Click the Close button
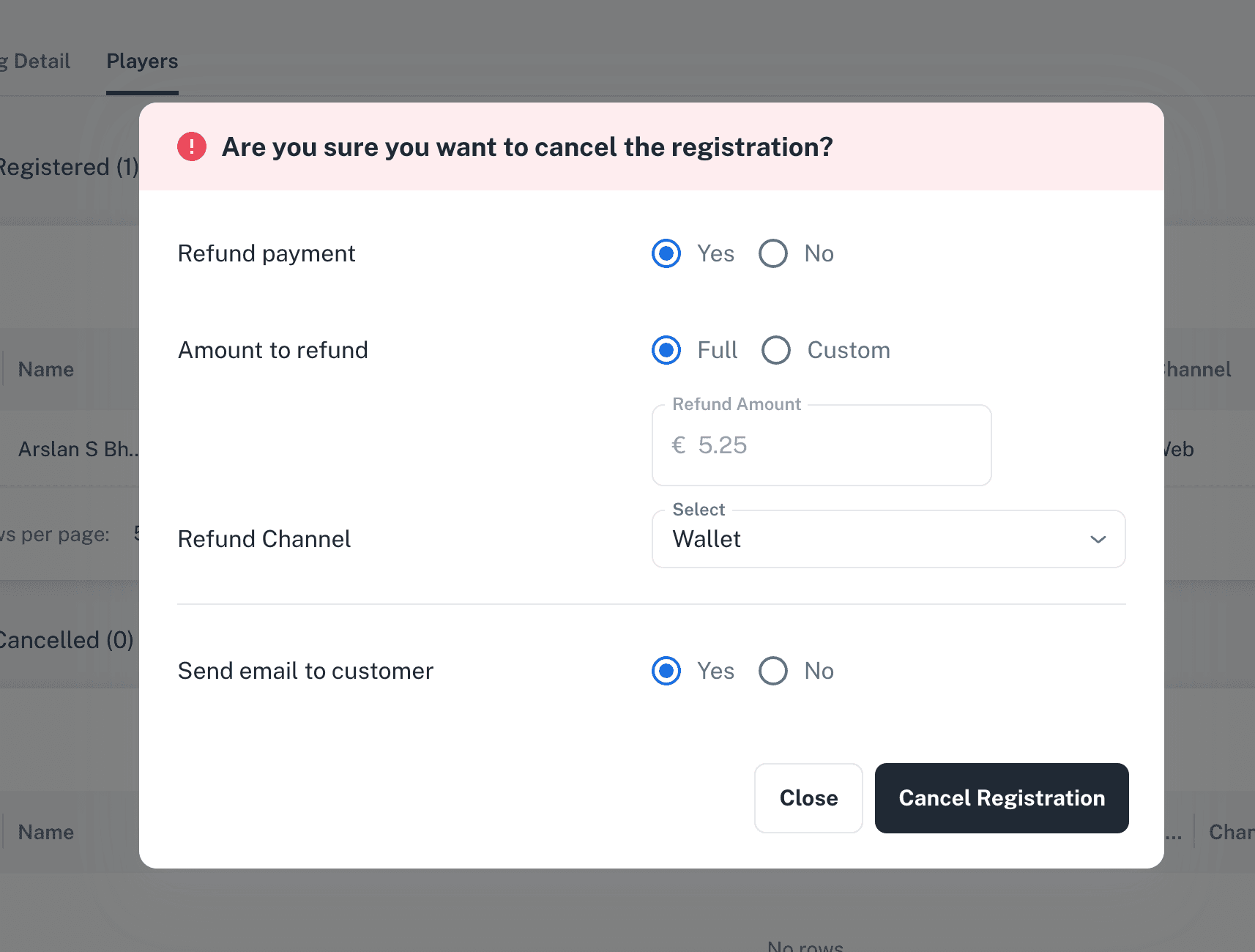The image size is (1255, 952). [808, 798]
